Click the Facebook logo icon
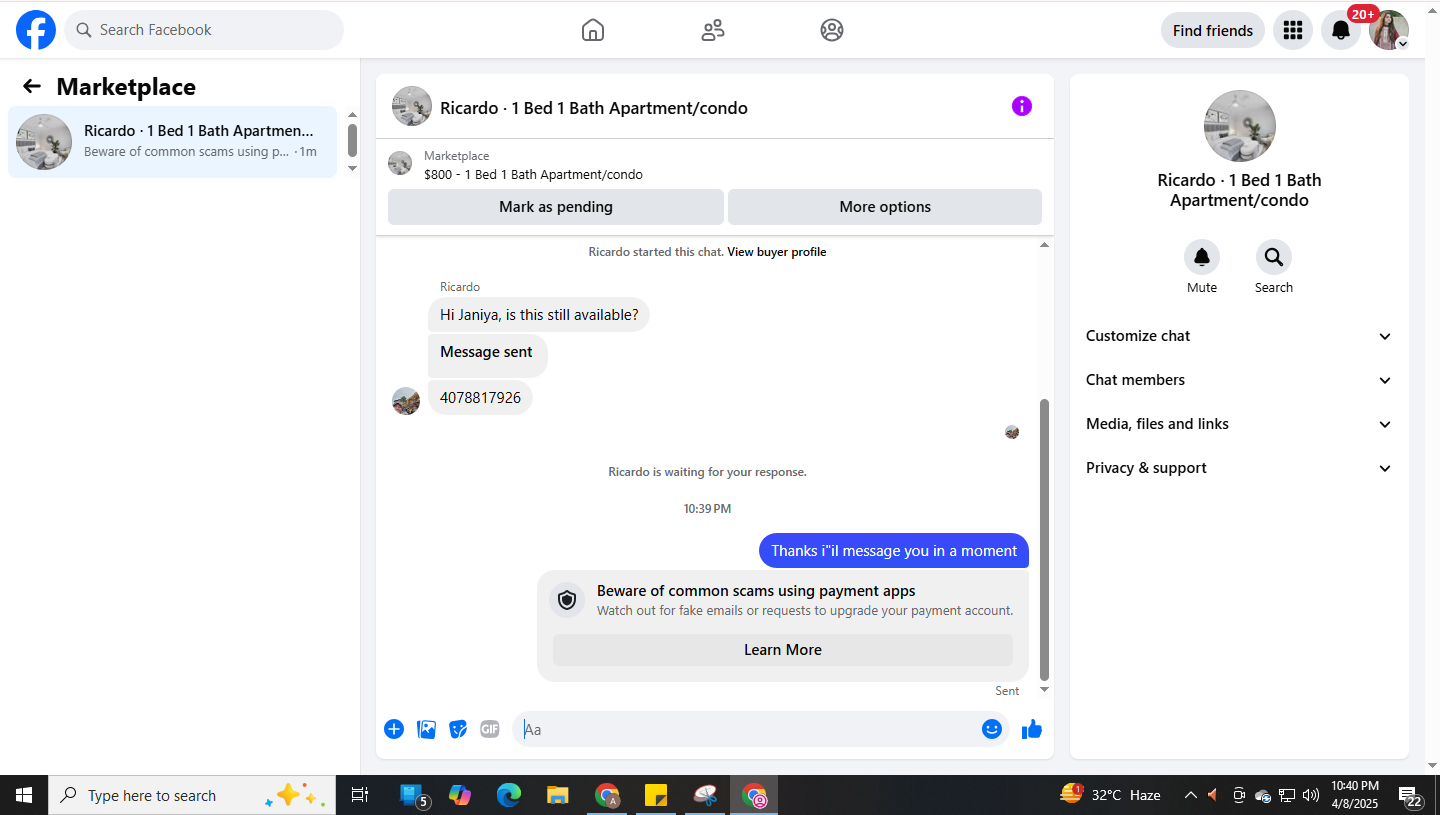Image resolution: width=1440 pixels, height=815 pixels. 36,30
